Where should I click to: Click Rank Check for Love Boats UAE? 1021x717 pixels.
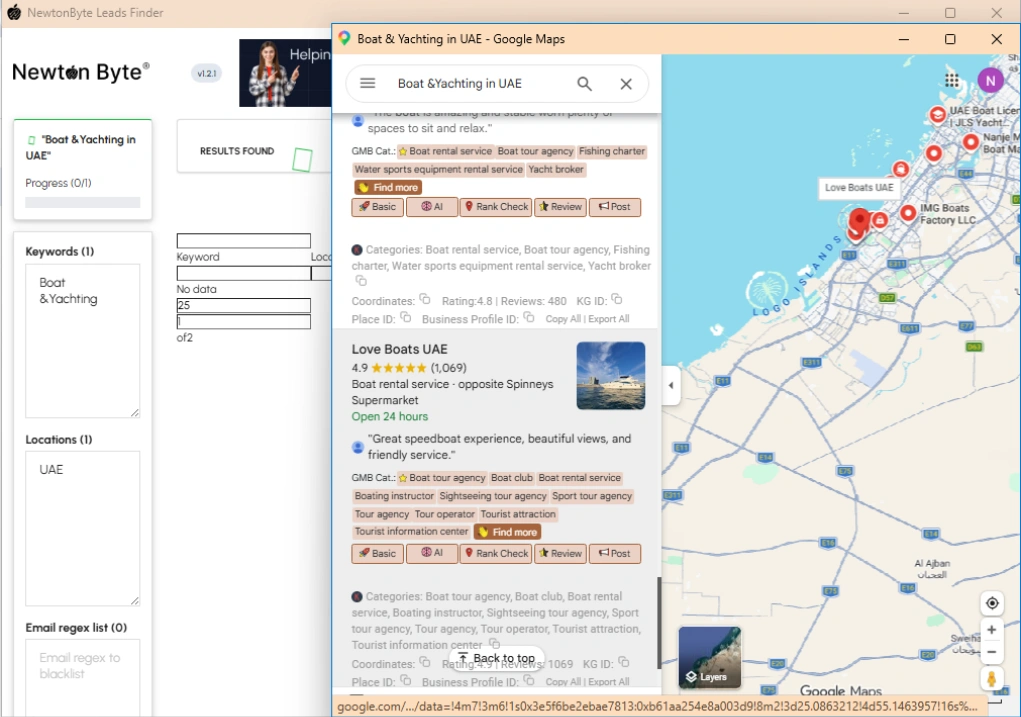[x=496, y=554]
